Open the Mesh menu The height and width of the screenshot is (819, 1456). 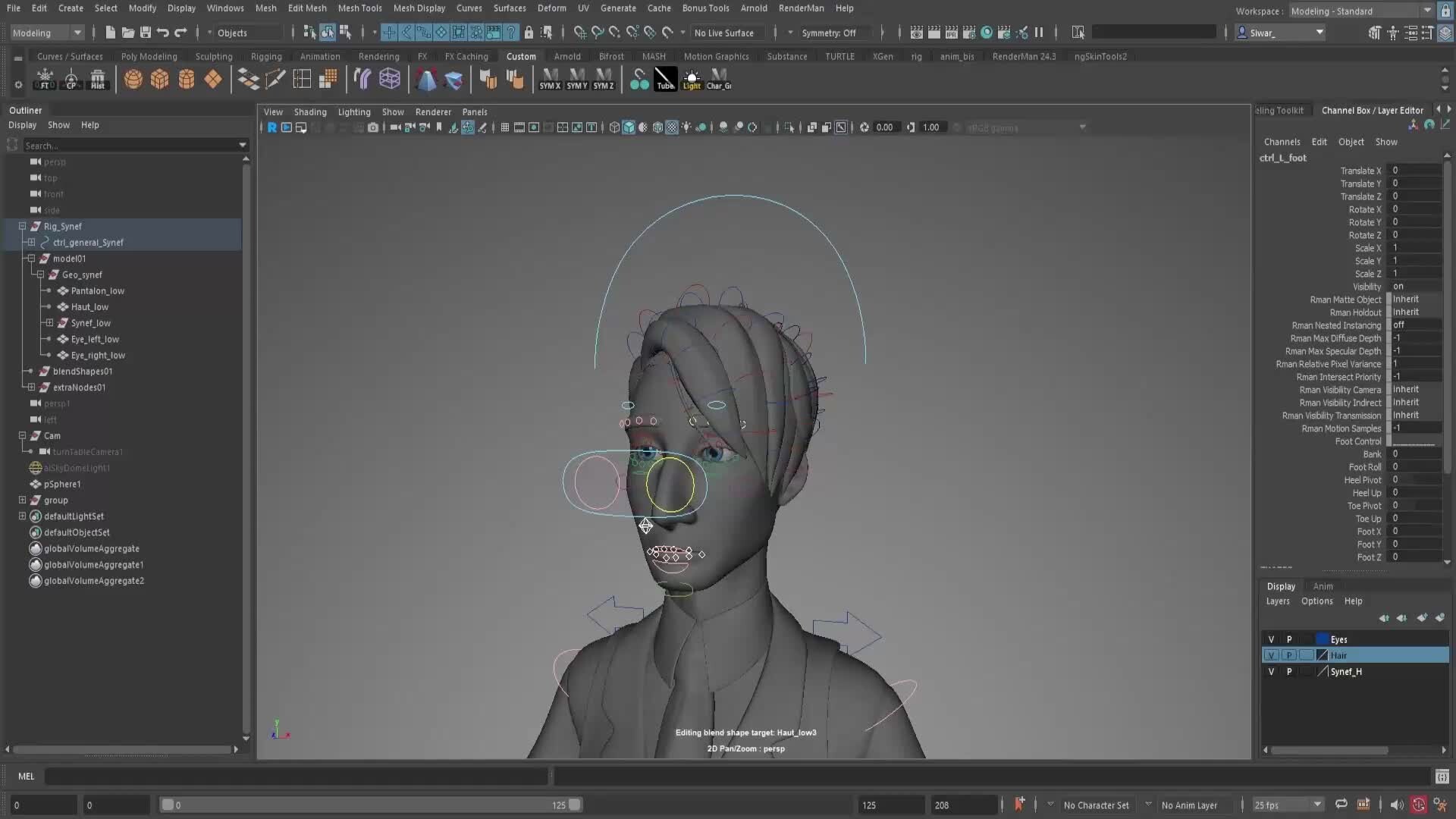266,8
